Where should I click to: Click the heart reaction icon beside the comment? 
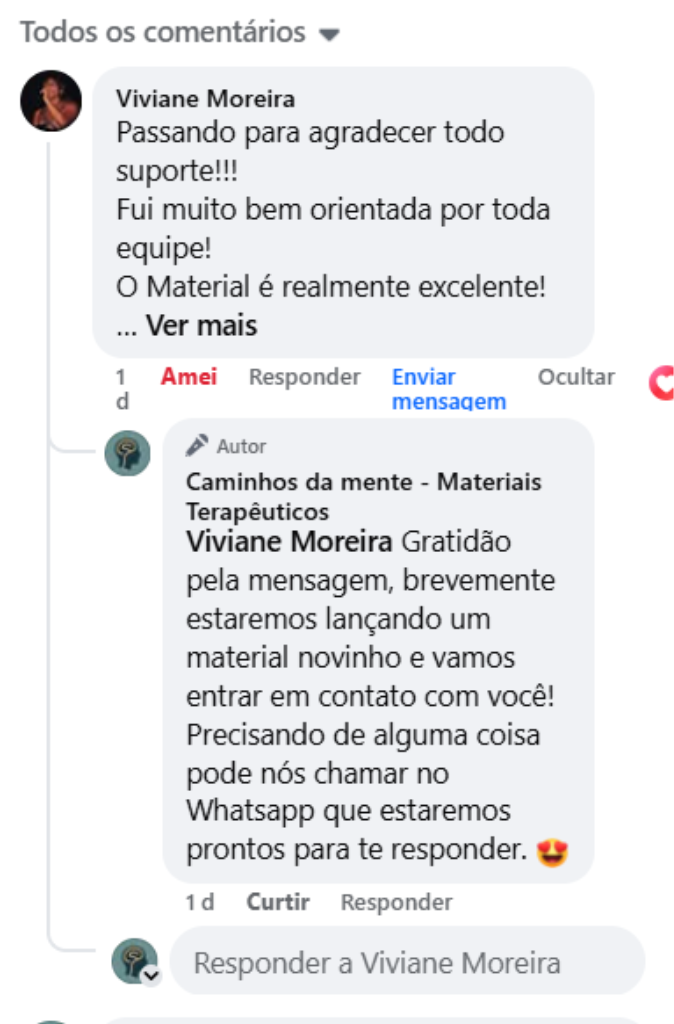[x=662, y=383]
